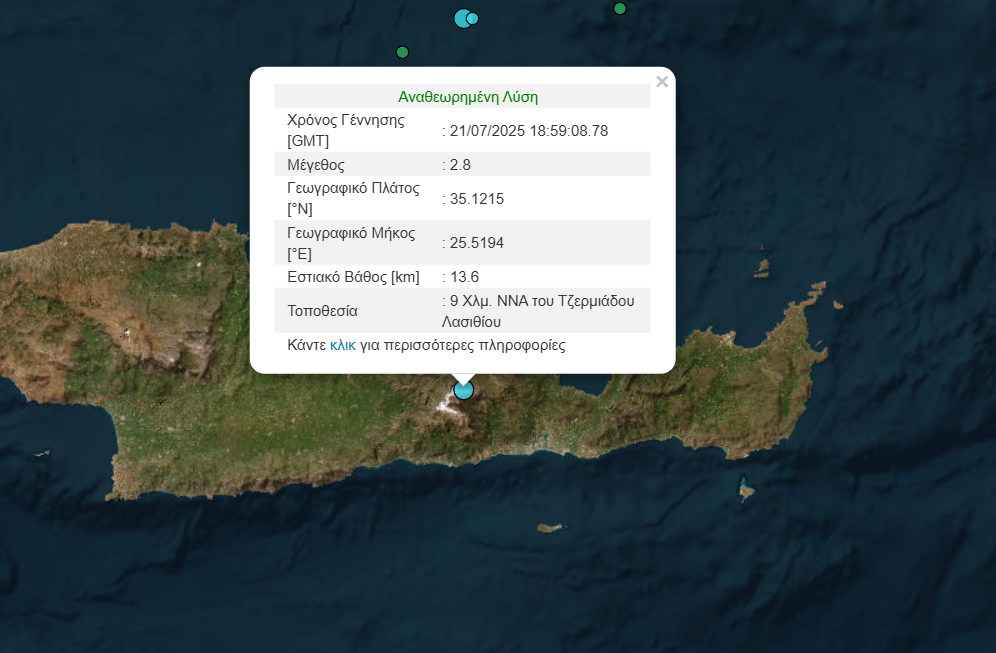Select the 'Μέγεθος' label
Viewport: 996px width, 653px height.
pyautogui.click(x=316, y=165)
